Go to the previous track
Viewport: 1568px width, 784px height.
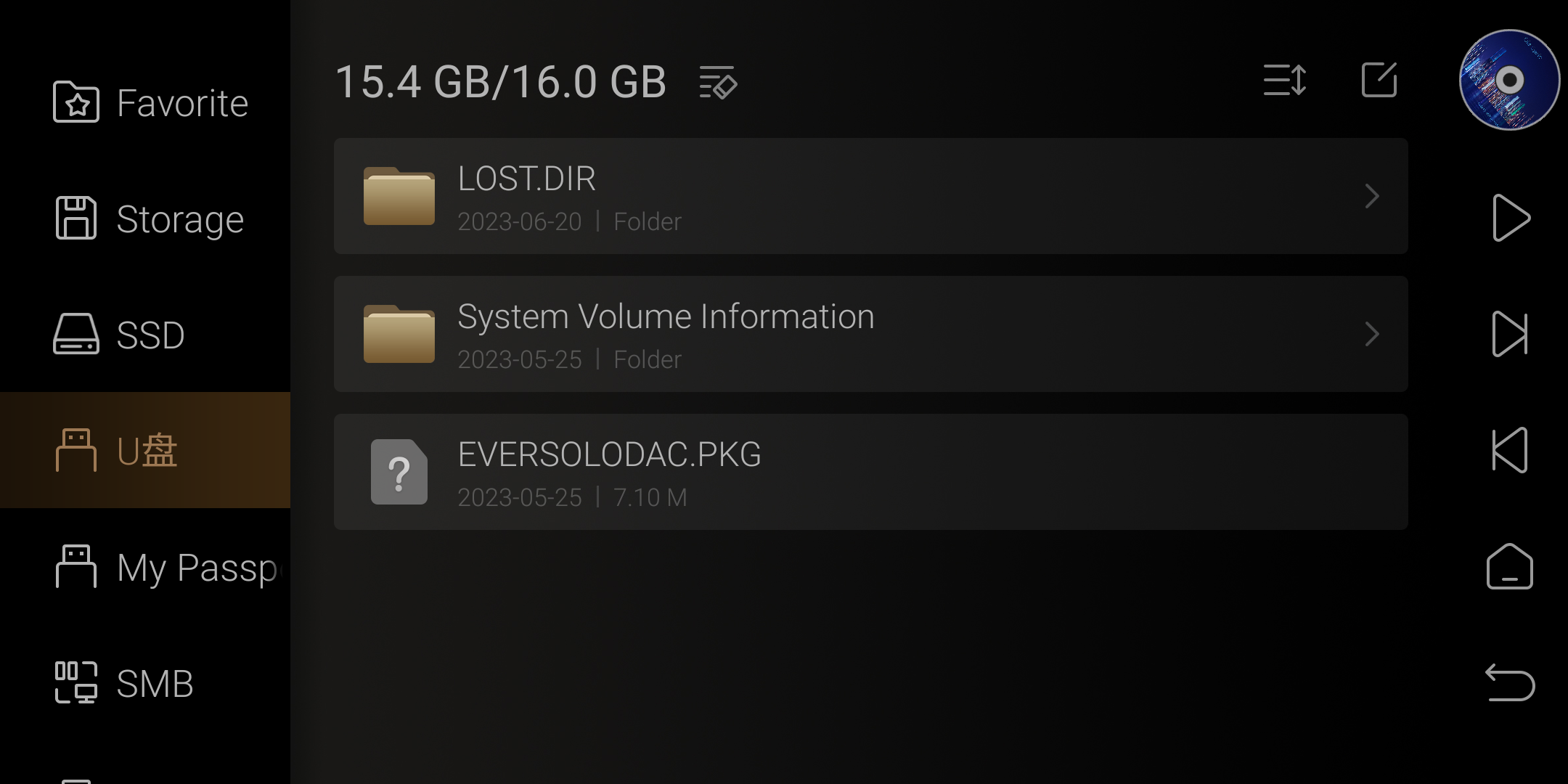[1510, 450]
